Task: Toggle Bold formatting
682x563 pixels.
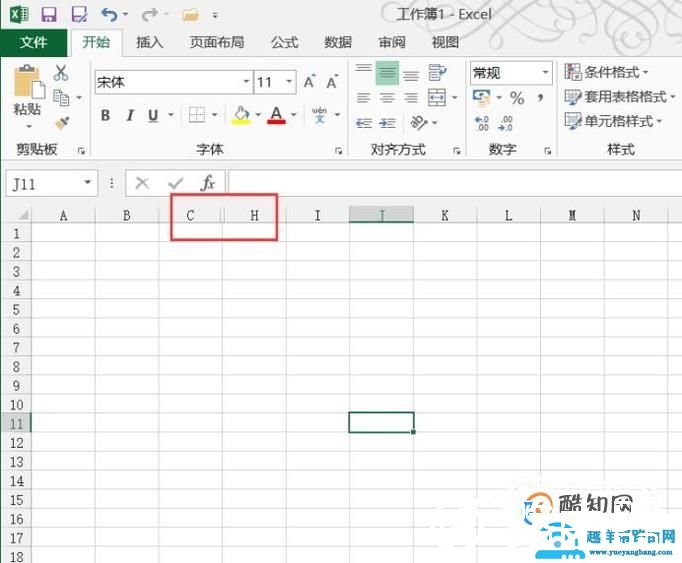Action: tap(106, 115)
